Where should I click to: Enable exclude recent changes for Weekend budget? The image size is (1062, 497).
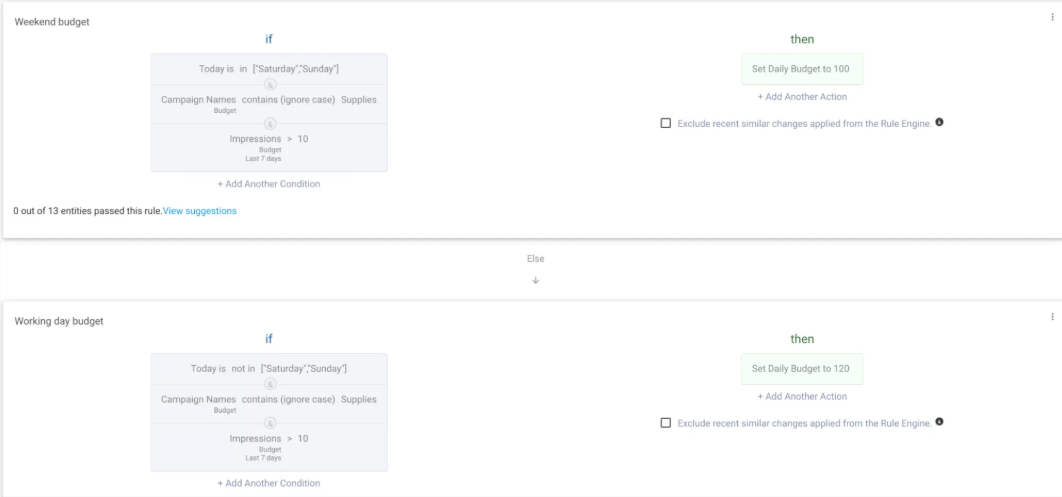(x=666, y=124)
